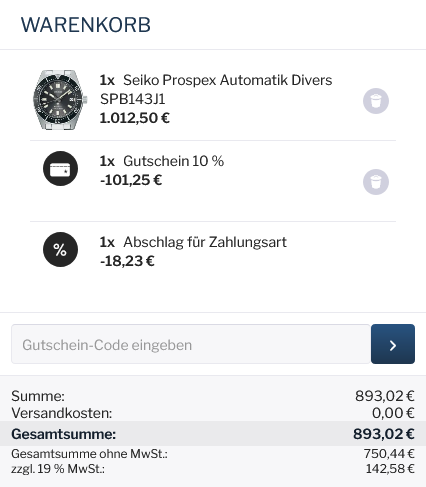Screen dimensions: 426x487
Task: Select the Gutschein 10 % item label
Action: coord(173,161)
